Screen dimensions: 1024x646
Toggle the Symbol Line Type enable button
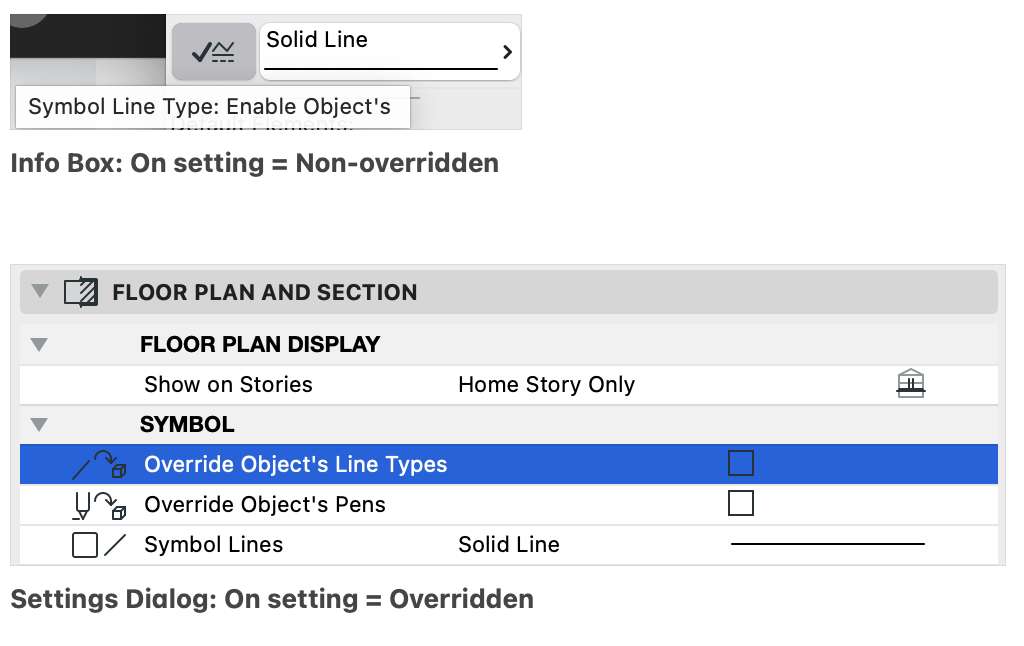[x=214, y=52]
